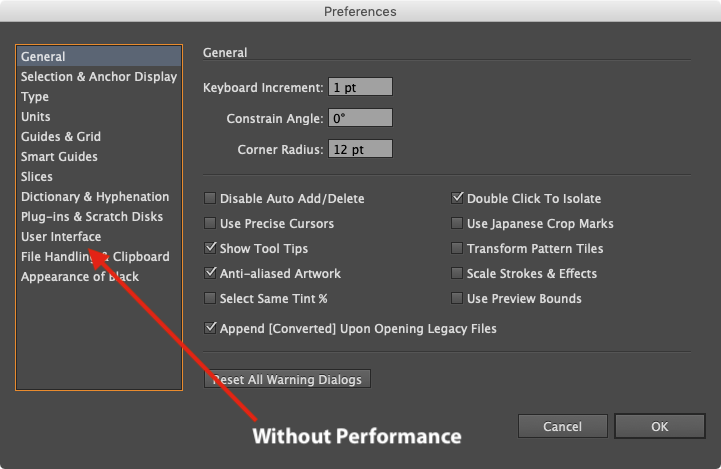Screen dimensions: 721x469
Task: Switch to the Units preferences
Action: pyautogui.click(x=36, y=117)
